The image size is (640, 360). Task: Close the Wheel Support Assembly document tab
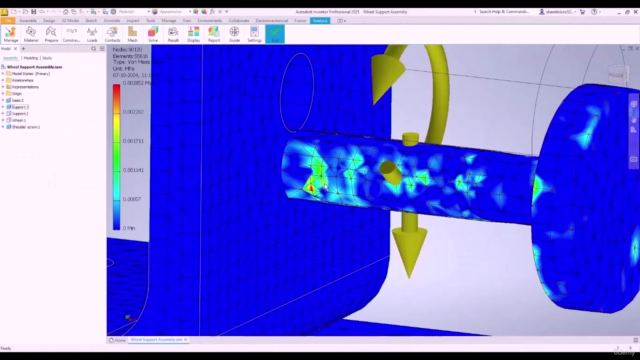(186, 340)
